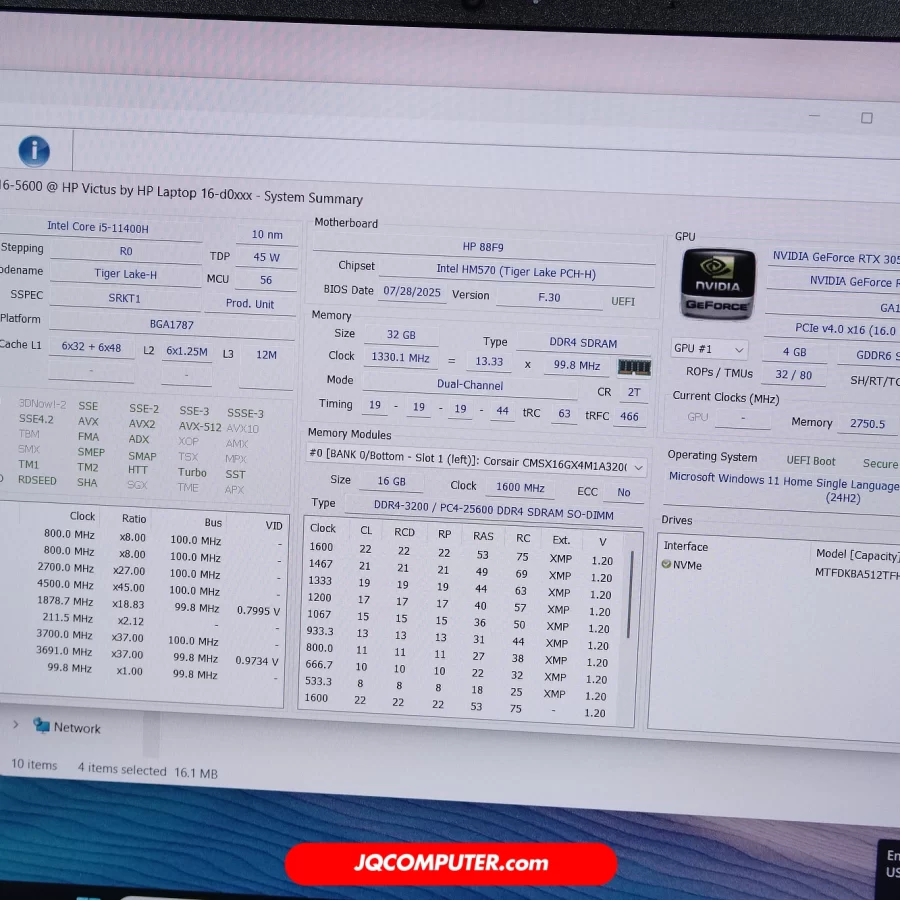Click the blue info icon
Image resolution: width=900 pixels, height=900 pixels.
pyautogui.click(x=33, y=151)
